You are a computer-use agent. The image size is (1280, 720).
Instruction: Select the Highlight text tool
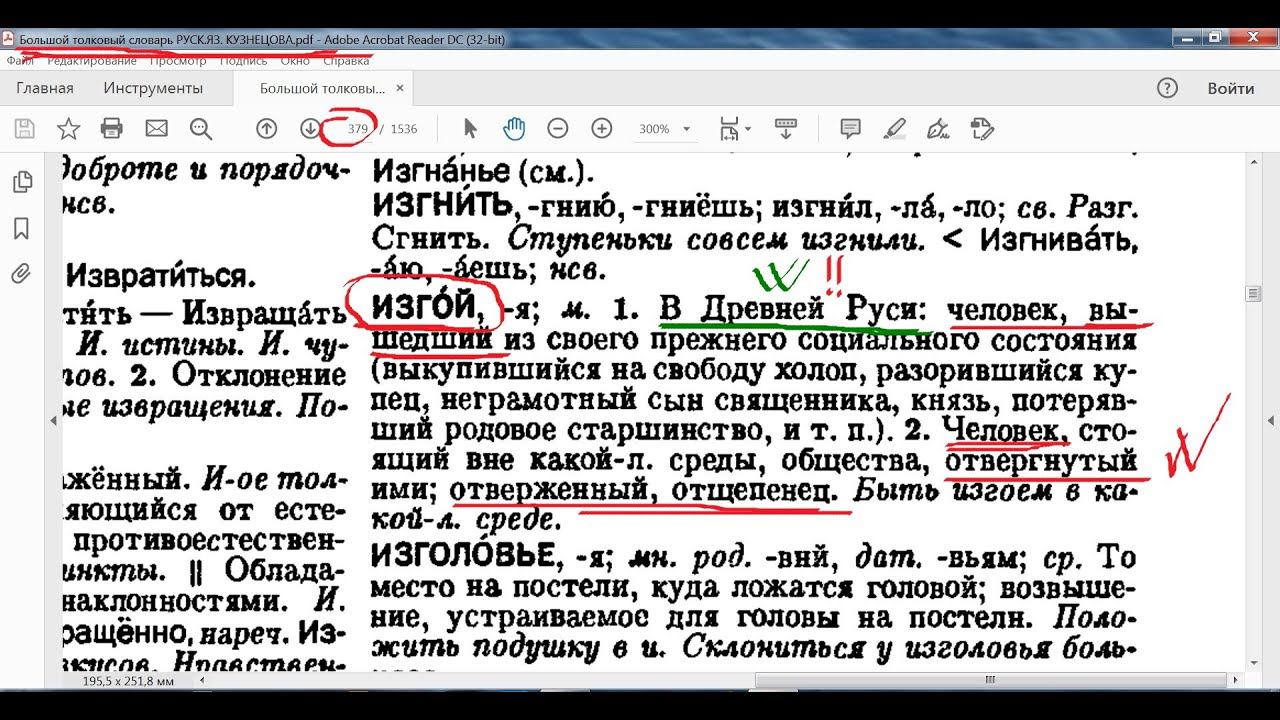pyautogui.click(x=895, y=128)
